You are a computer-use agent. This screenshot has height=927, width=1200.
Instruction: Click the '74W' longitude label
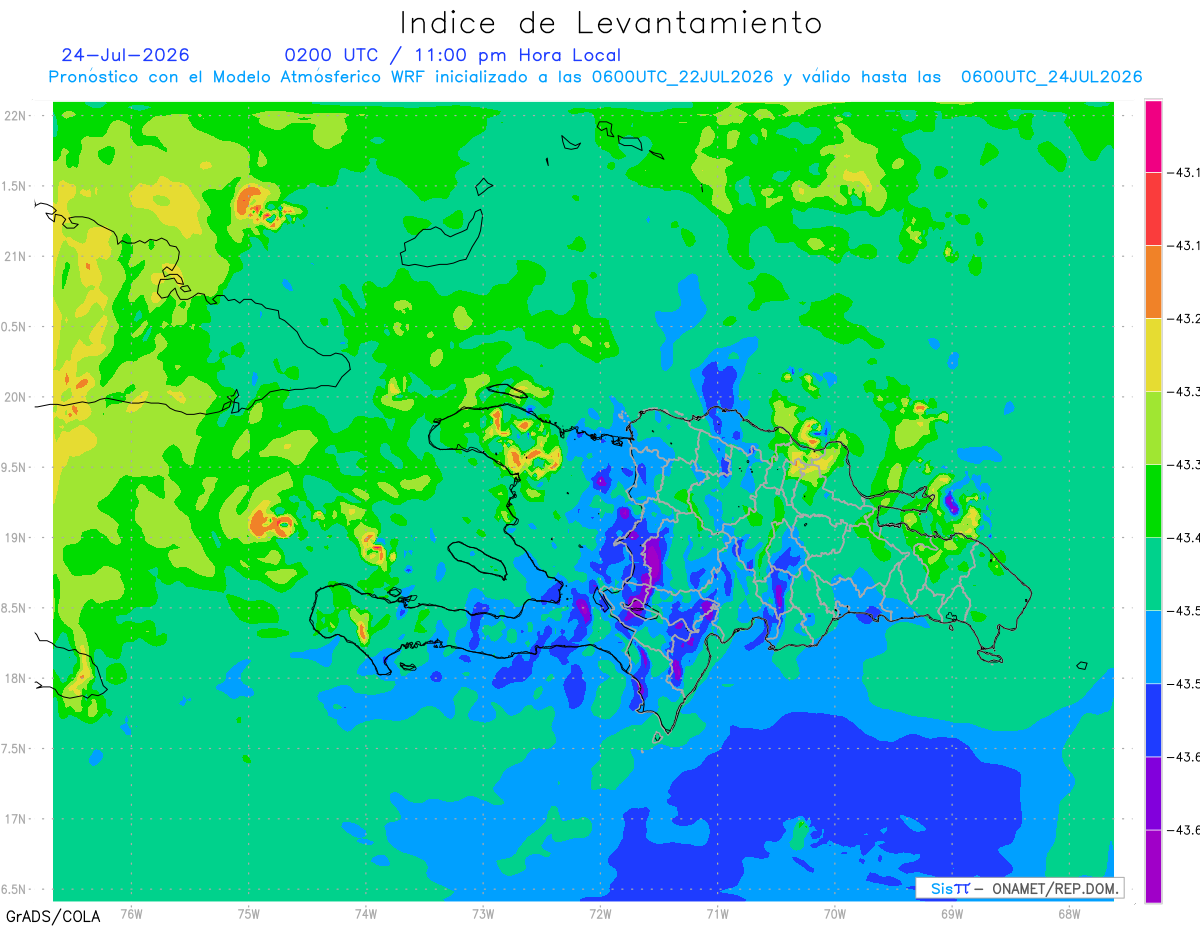coord(365,912)
